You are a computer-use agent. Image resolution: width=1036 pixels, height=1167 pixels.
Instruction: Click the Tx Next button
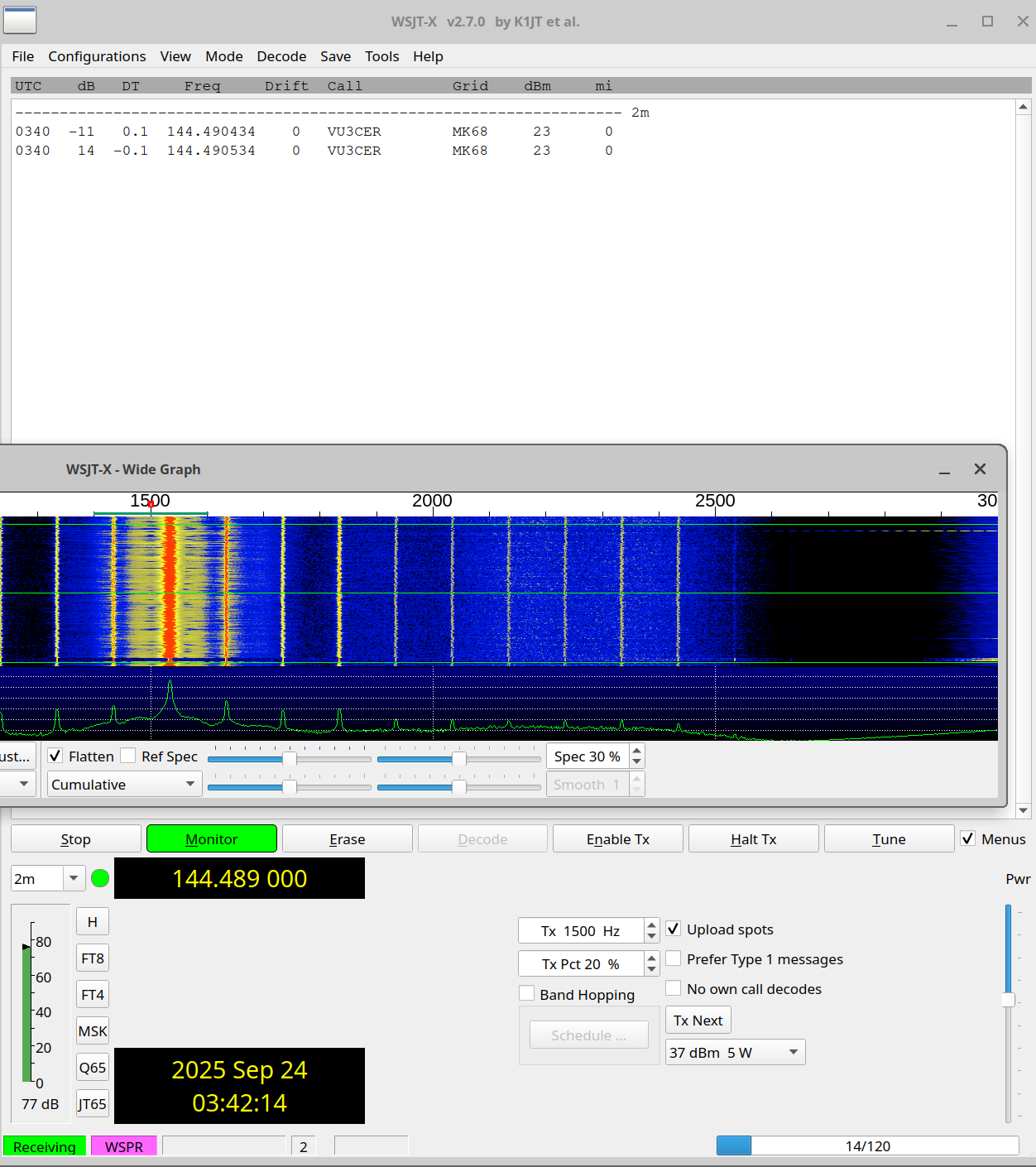coord(698,1020)
